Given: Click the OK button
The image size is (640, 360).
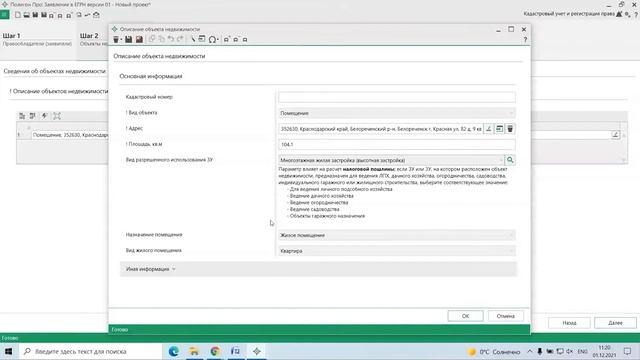Looking at the screenshot, I should coord(465,316).
